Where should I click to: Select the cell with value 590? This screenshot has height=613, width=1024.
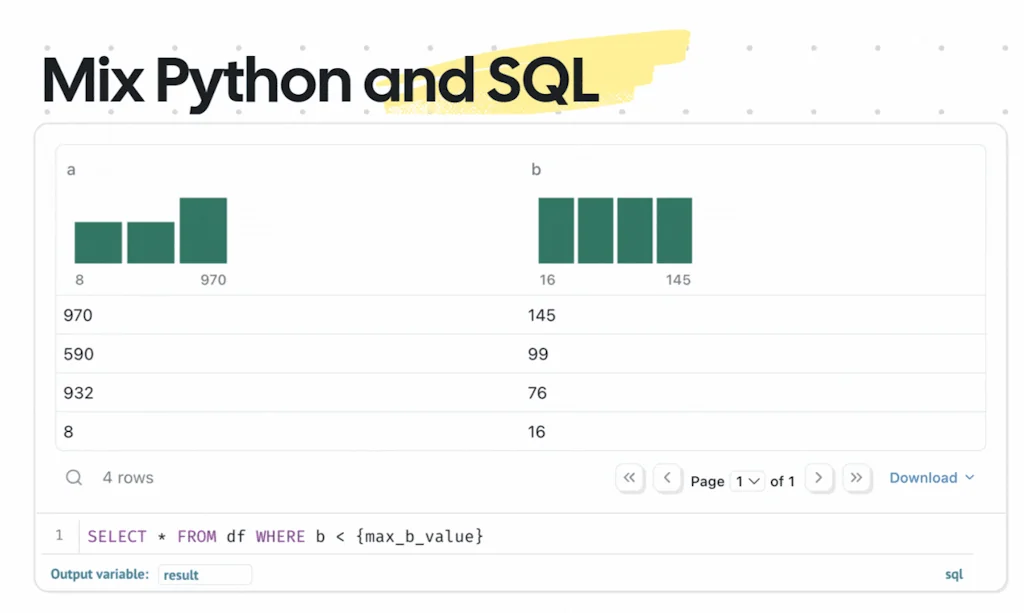[x=78, y=355]
